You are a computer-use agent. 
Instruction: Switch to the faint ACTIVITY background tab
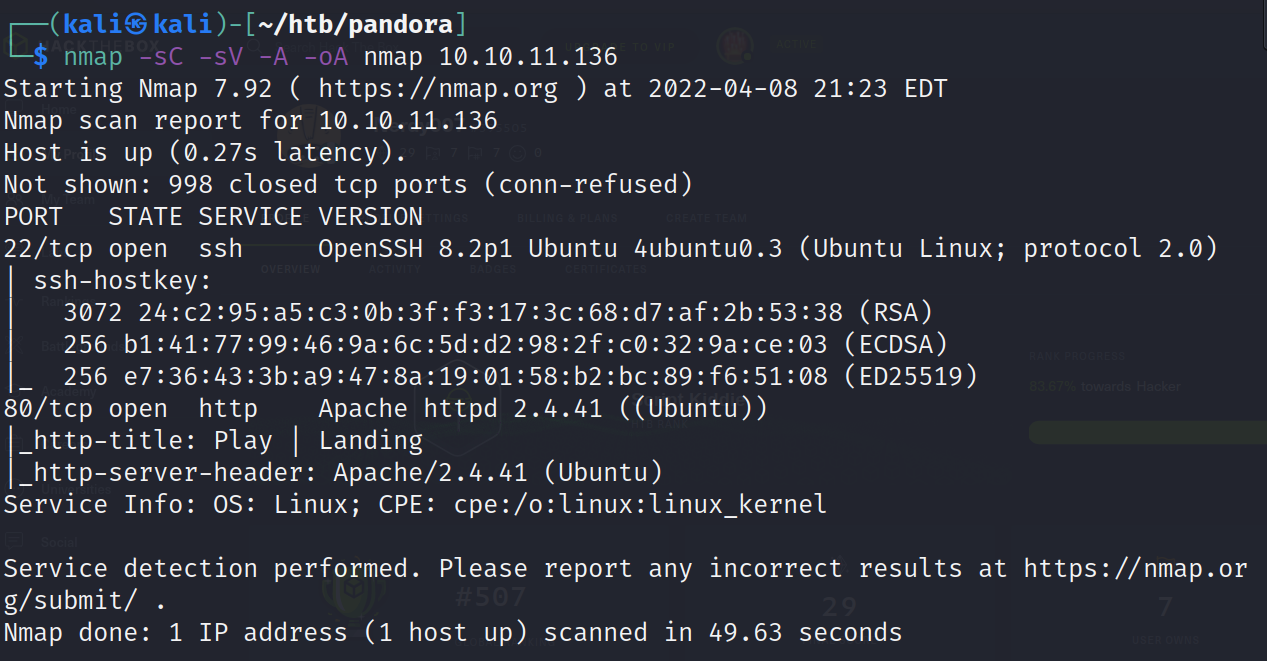(x=395, y=270)
